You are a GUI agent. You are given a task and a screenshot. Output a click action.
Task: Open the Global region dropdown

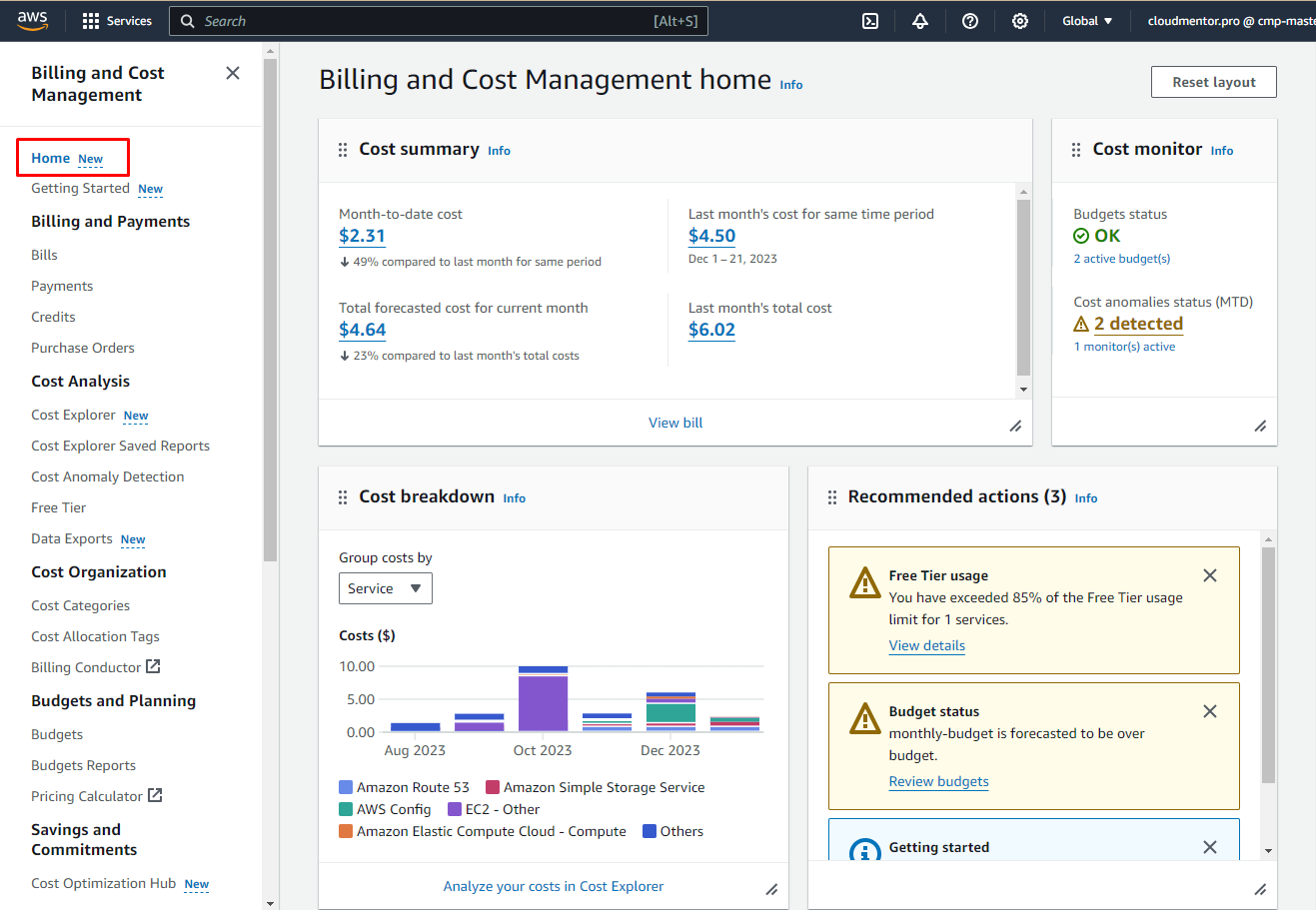click(x=1087, y=21)
